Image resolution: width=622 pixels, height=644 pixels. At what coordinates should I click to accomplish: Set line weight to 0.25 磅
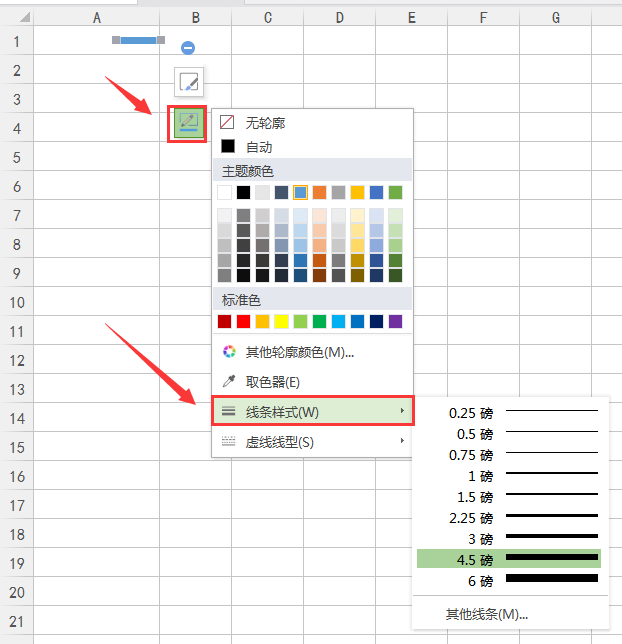(509, 412)
